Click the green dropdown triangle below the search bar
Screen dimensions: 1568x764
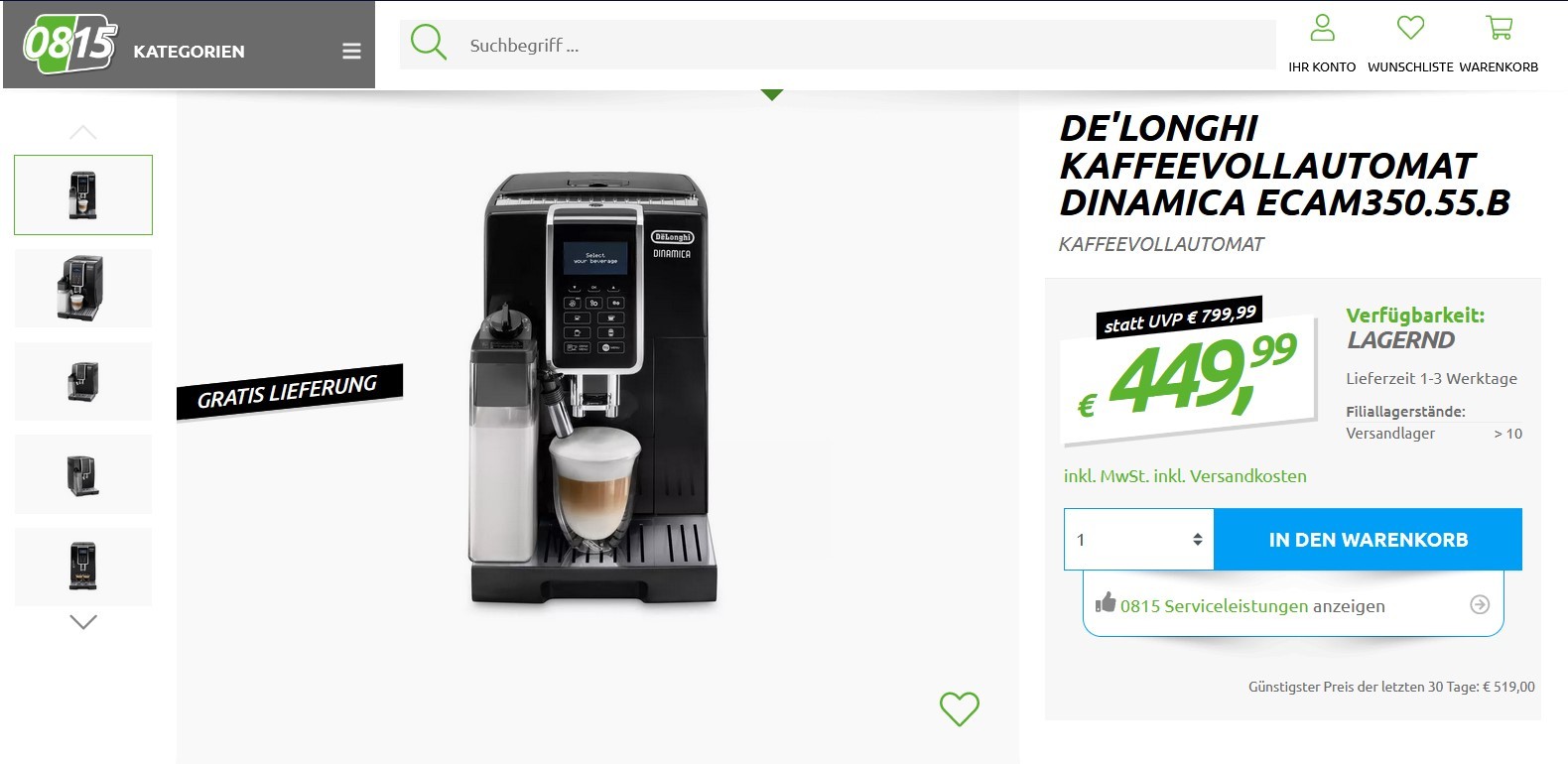click(x=772, y=95)
